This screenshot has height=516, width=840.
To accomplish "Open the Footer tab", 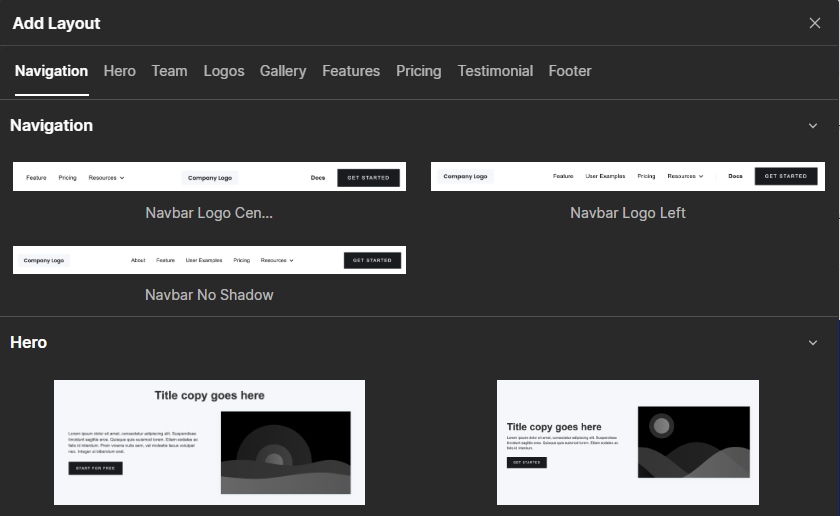I will (x=570, y=71).
